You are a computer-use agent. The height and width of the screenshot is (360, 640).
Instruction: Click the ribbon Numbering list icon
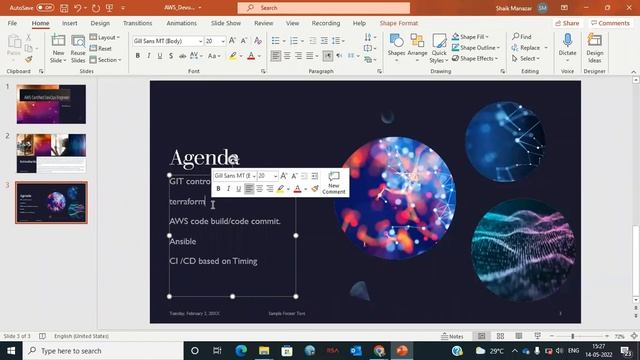294,41
